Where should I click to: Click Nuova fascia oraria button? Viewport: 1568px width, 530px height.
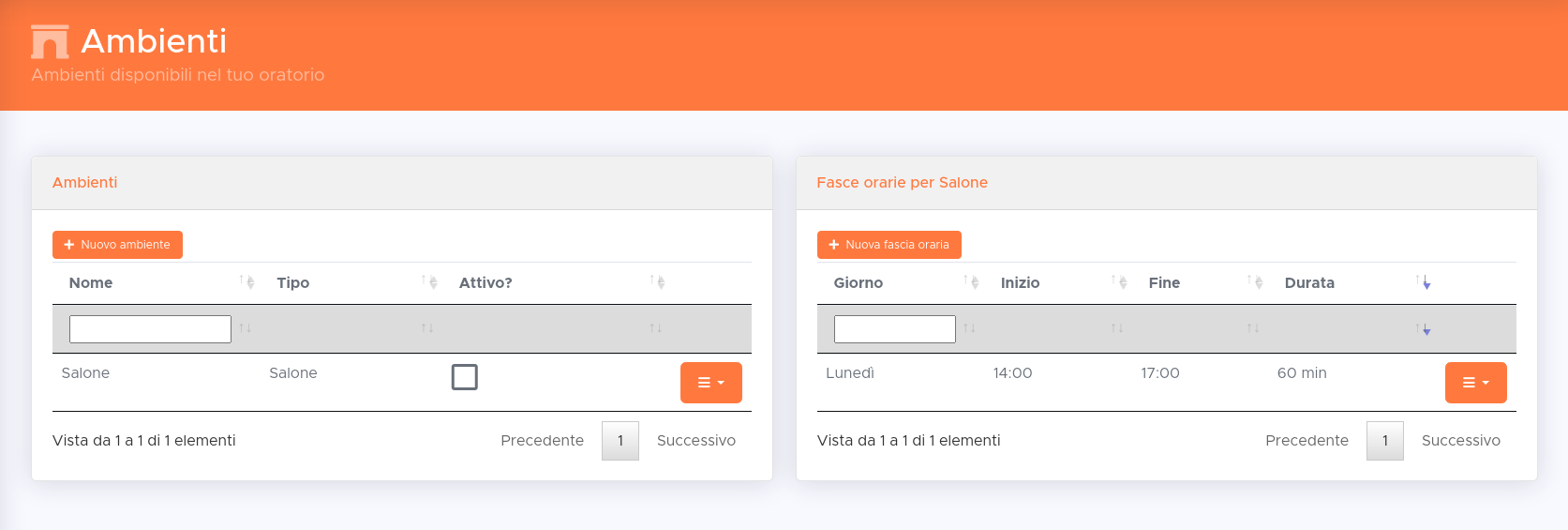[x=889, y=245]
